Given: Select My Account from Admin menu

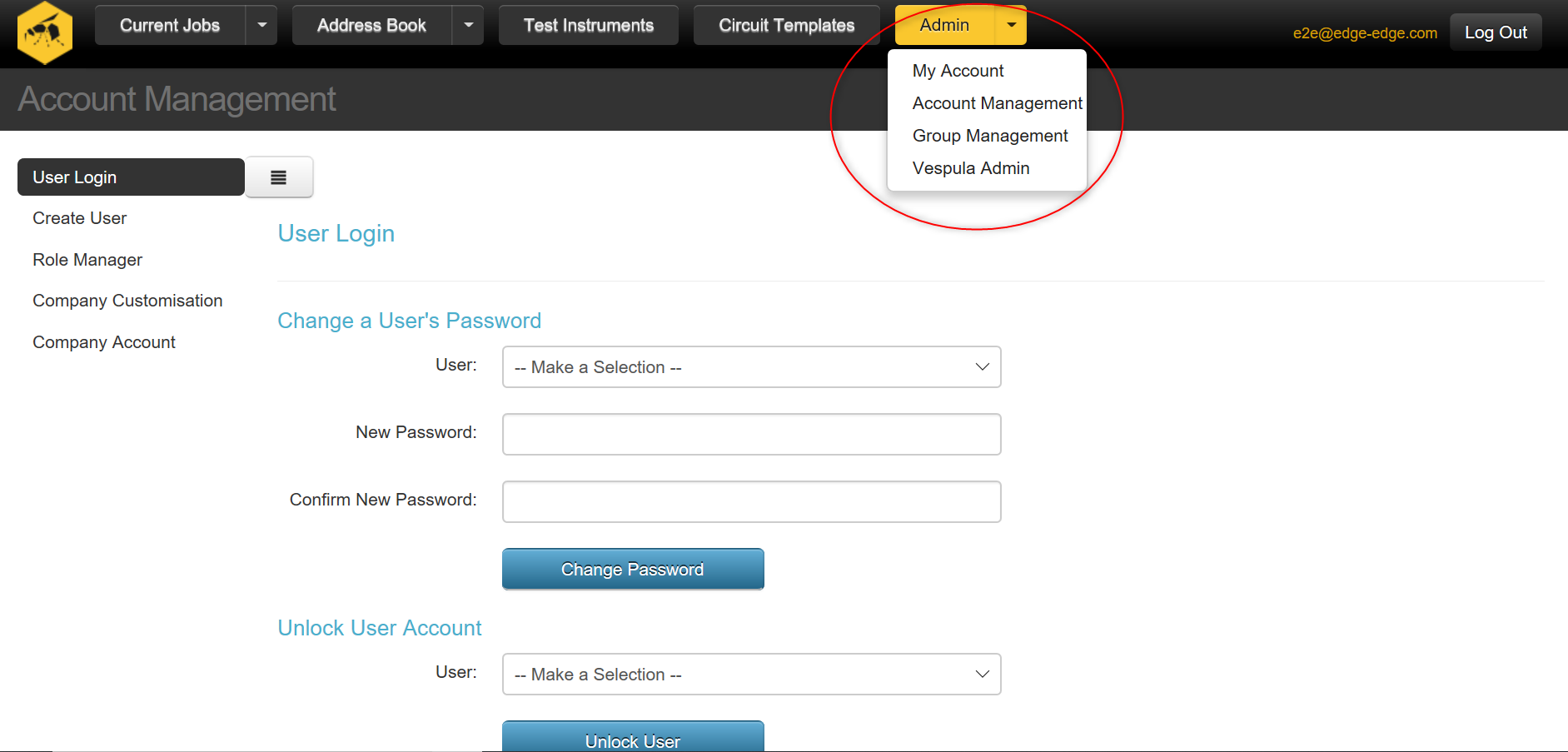Looking at the screenshot, I should (958, 71).
